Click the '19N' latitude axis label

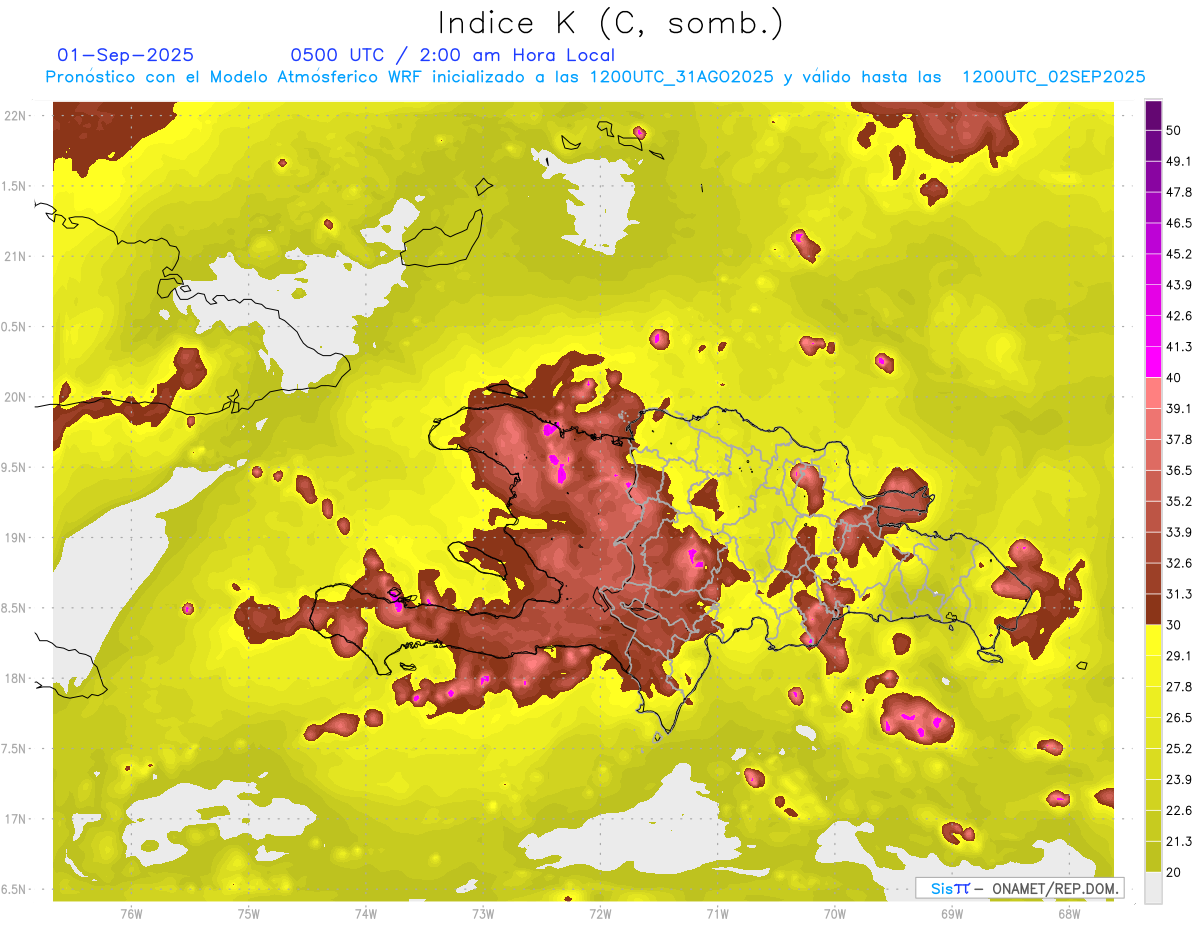(x=15, y=538)
